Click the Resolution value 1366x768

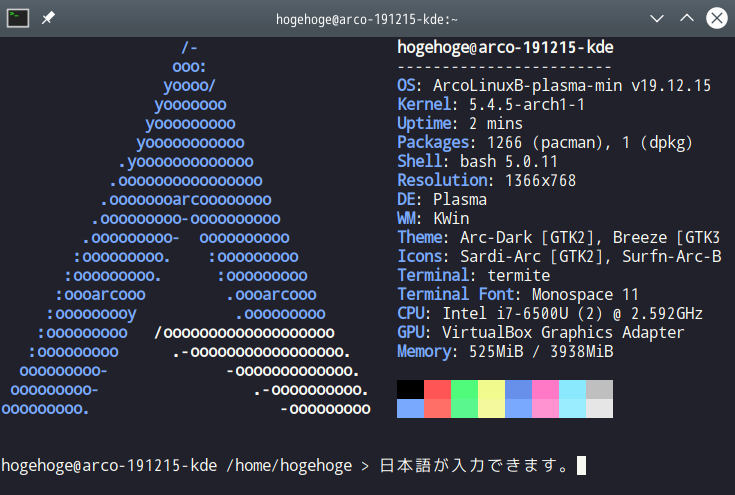pyautogui.click(x=540, y=180)
